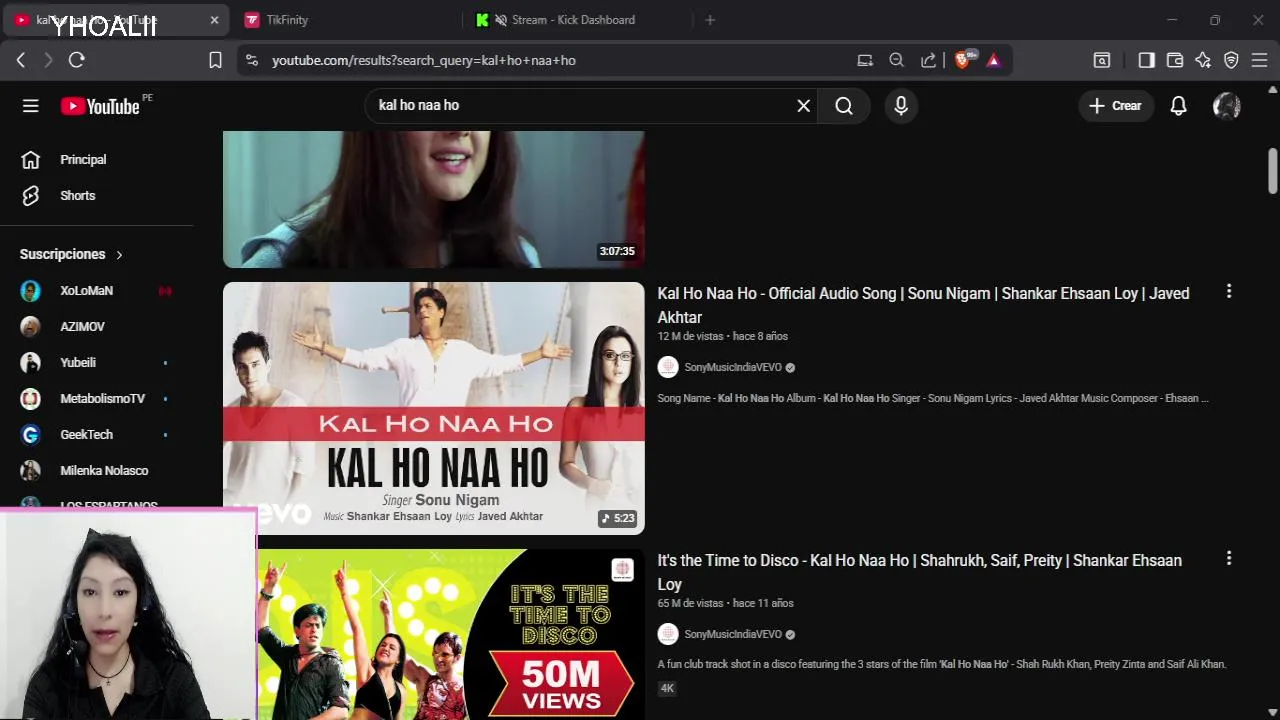Open the Brave VPN shield icon
1280x720 pixels.
[1231, 61]
